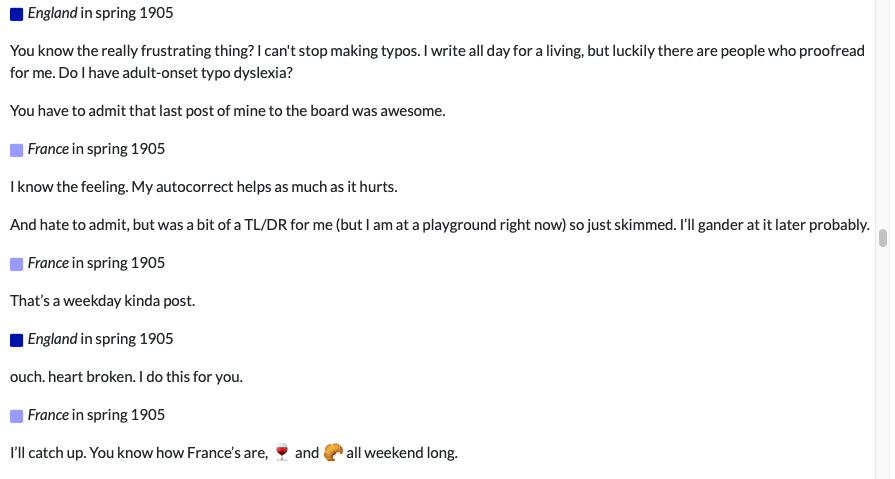This screenshot has height=479, width=895.
Task: Click "That's a weekday kinda post" message
Action: coord(103,301)
